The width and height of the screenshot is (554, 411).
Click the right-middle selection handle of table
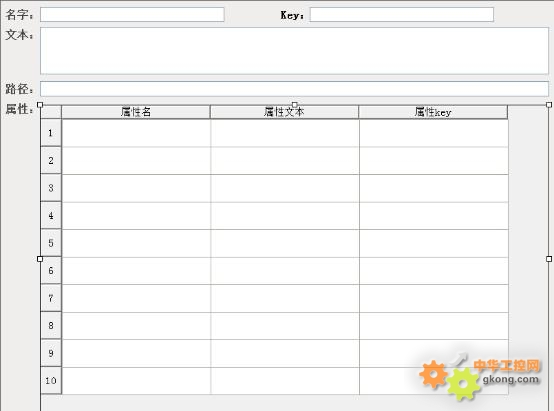point(549,259)
